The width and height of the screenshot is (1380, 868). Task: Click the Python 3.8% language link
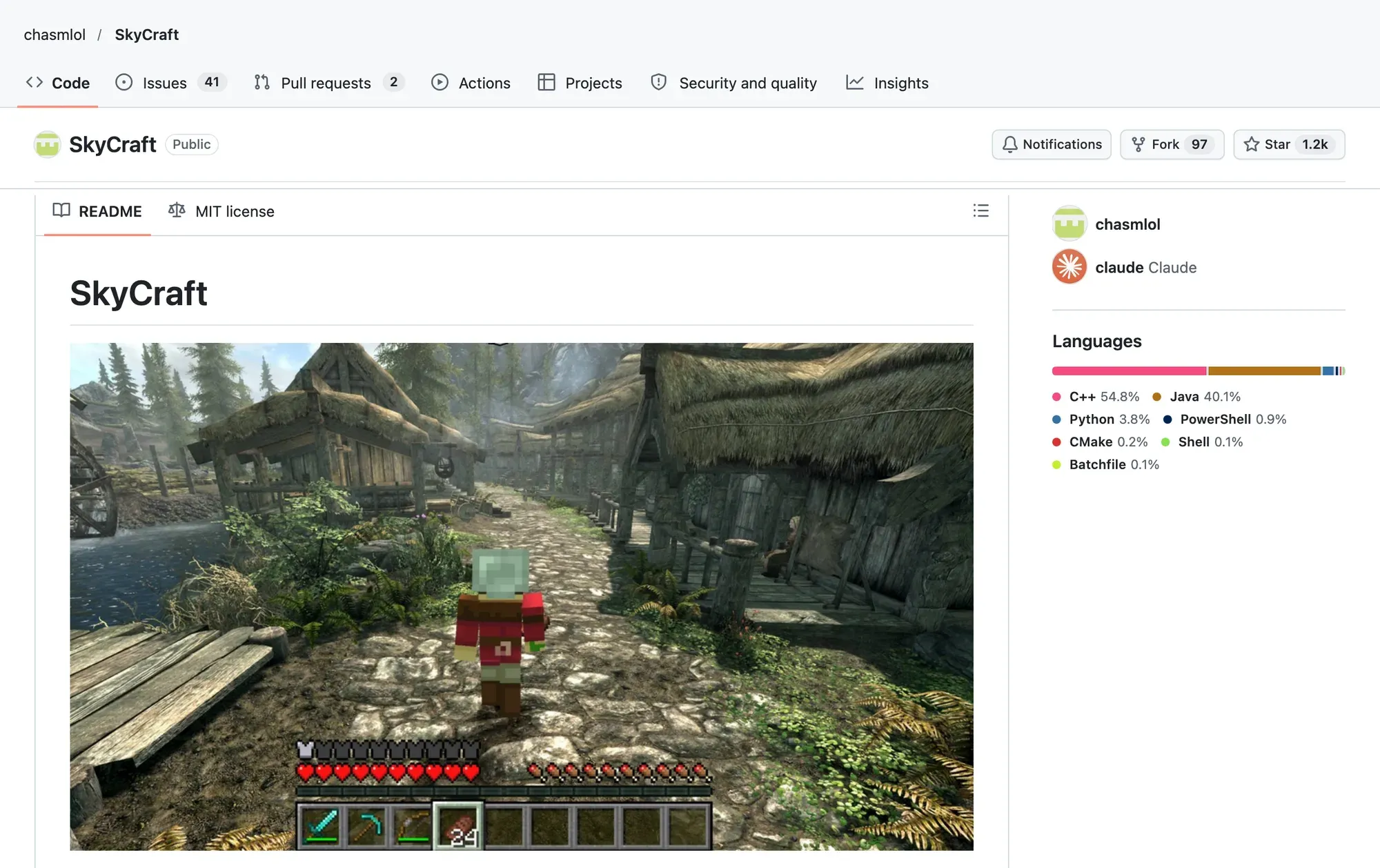1101,420
